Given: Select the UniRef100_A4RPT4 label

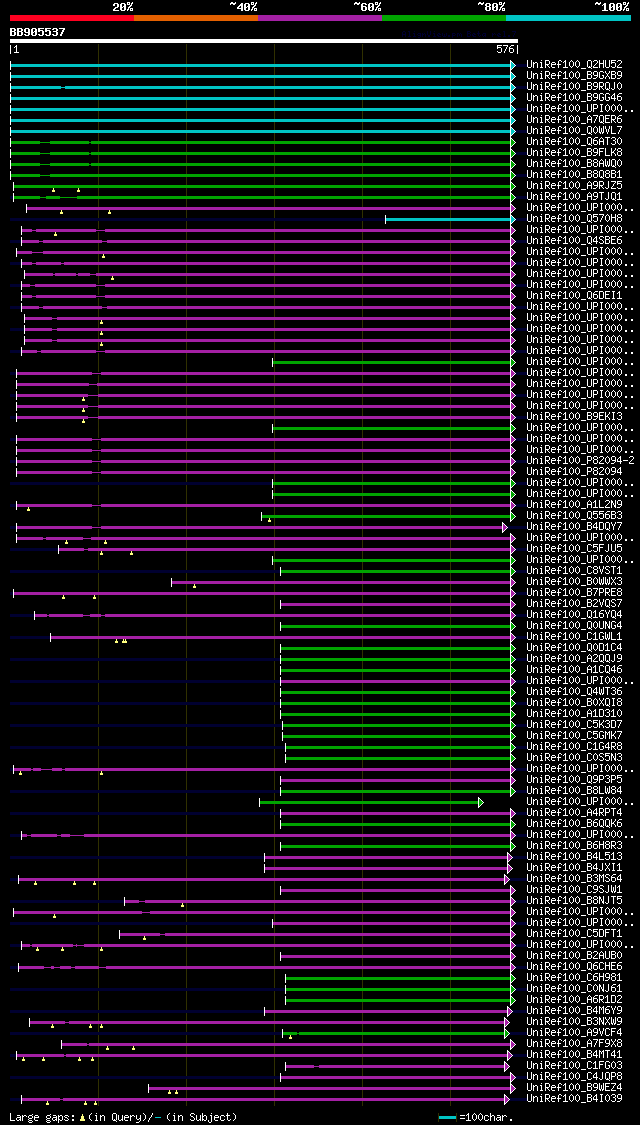Looking at the screenshot, I should (x=574, y=812).
